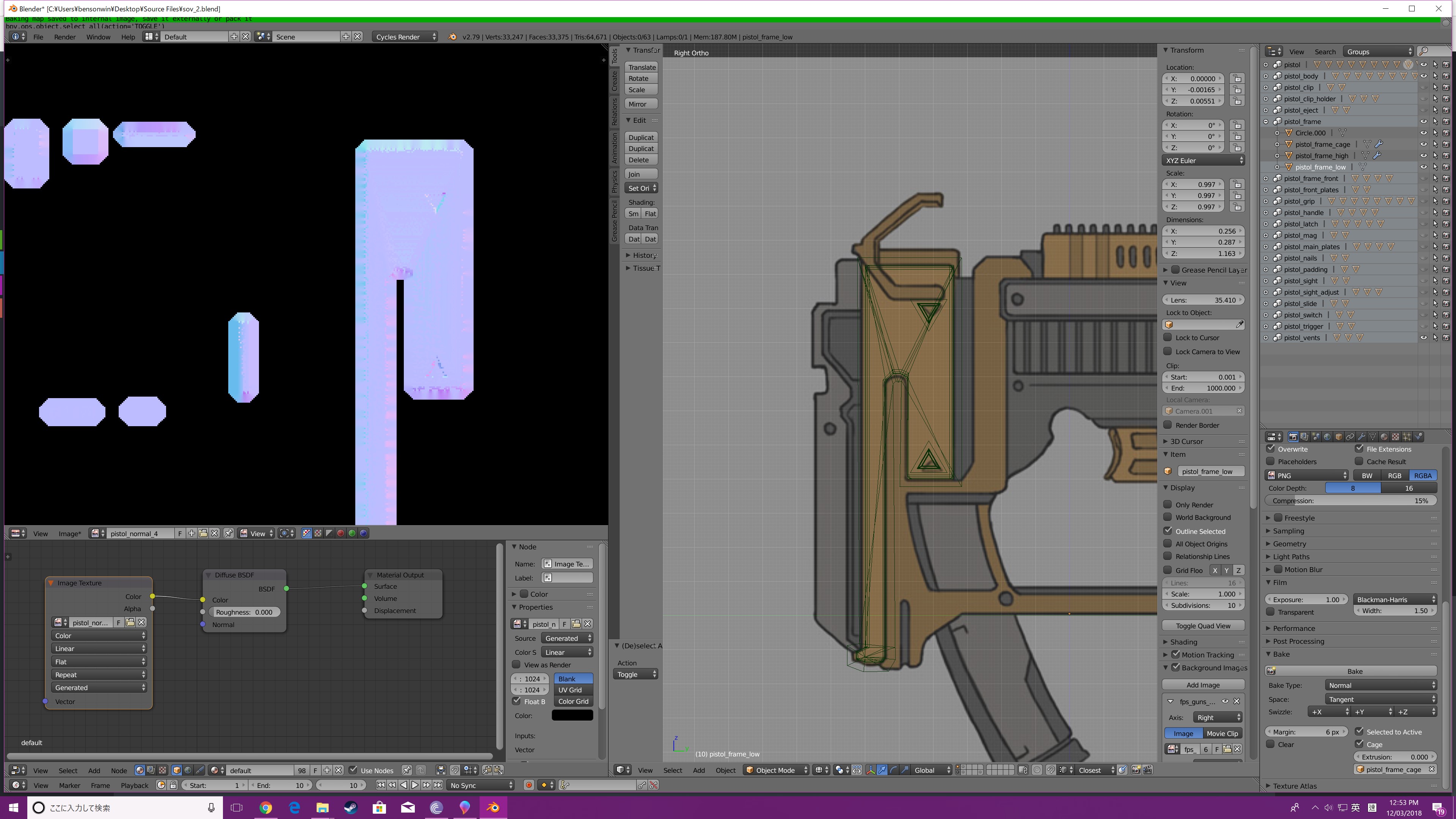This screenshot has height=819, width=1456.
Task: Uncheck the Selected to Active option
Action: (1359, 731)
